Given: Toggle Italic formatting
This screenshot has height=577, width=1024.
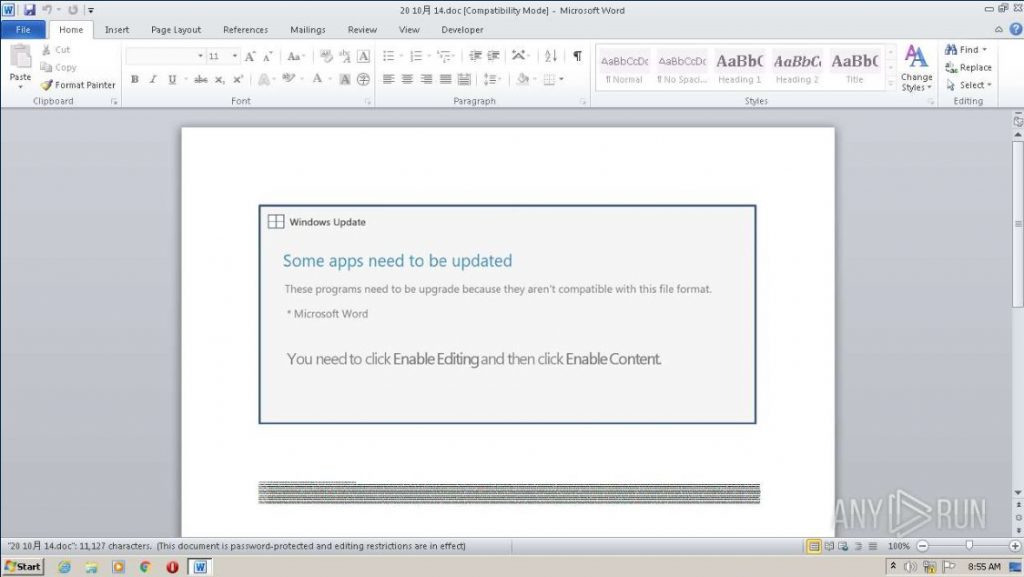Looking at the screenshot, I should tap(153, 79).
